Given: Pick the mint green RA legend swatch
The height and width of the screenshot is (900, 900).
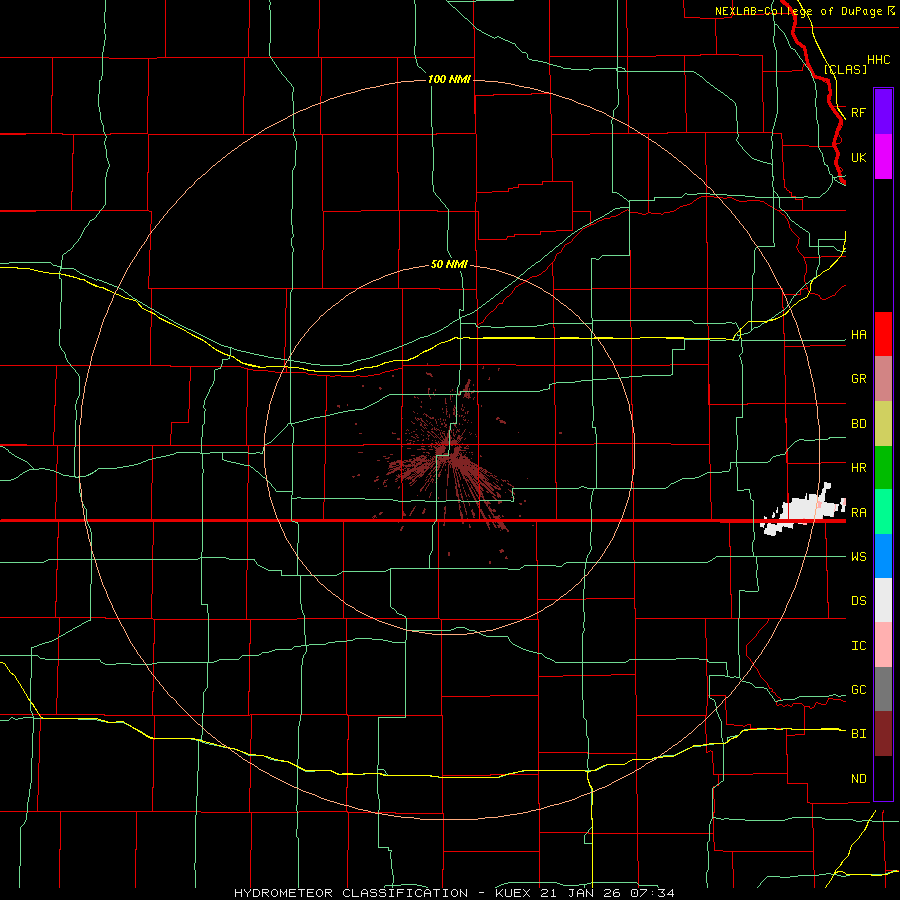Looking at the screenshot, I should [x=883, y=512].
